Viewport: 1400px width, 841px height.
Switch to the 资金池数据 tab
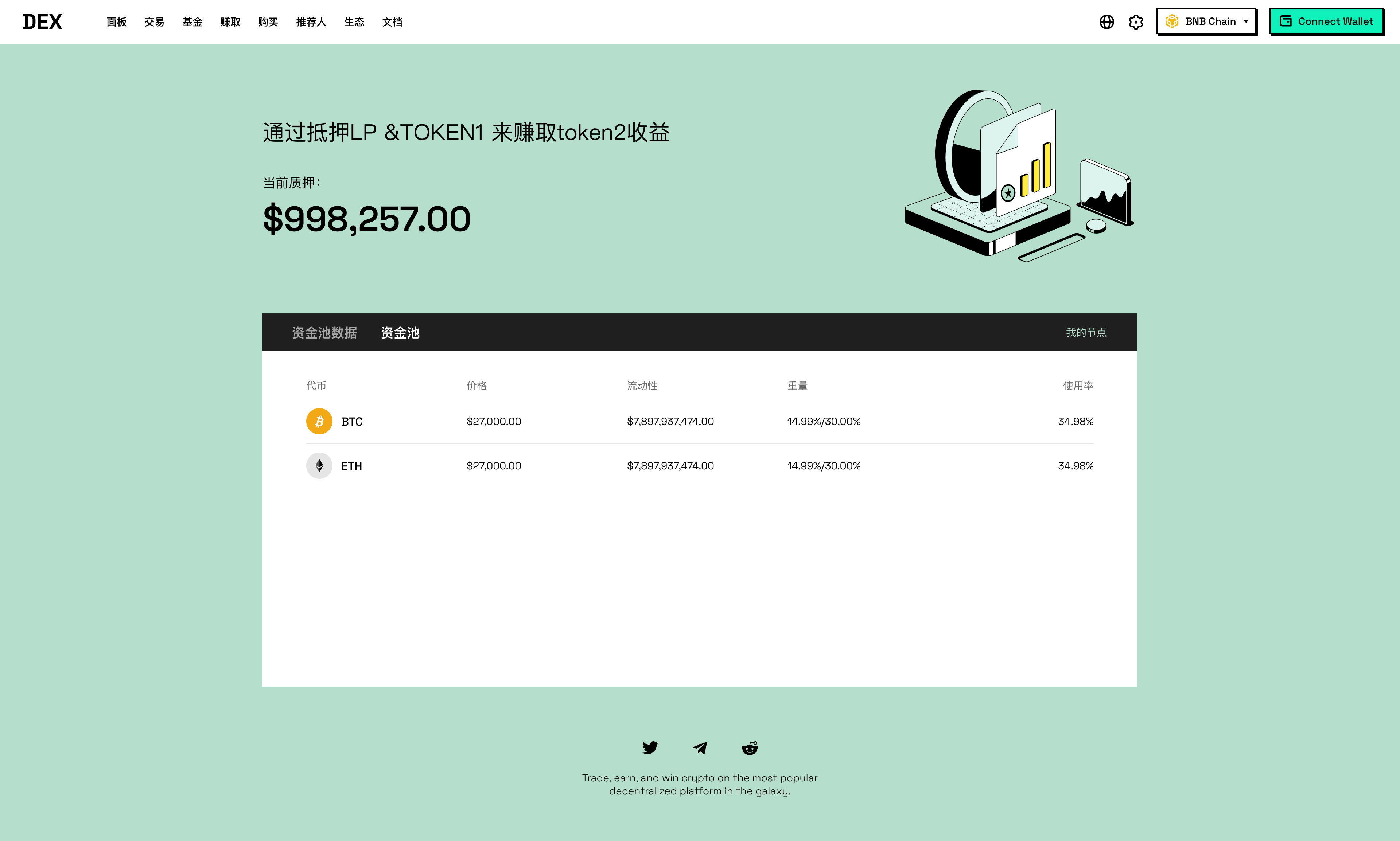coord(324,333)
